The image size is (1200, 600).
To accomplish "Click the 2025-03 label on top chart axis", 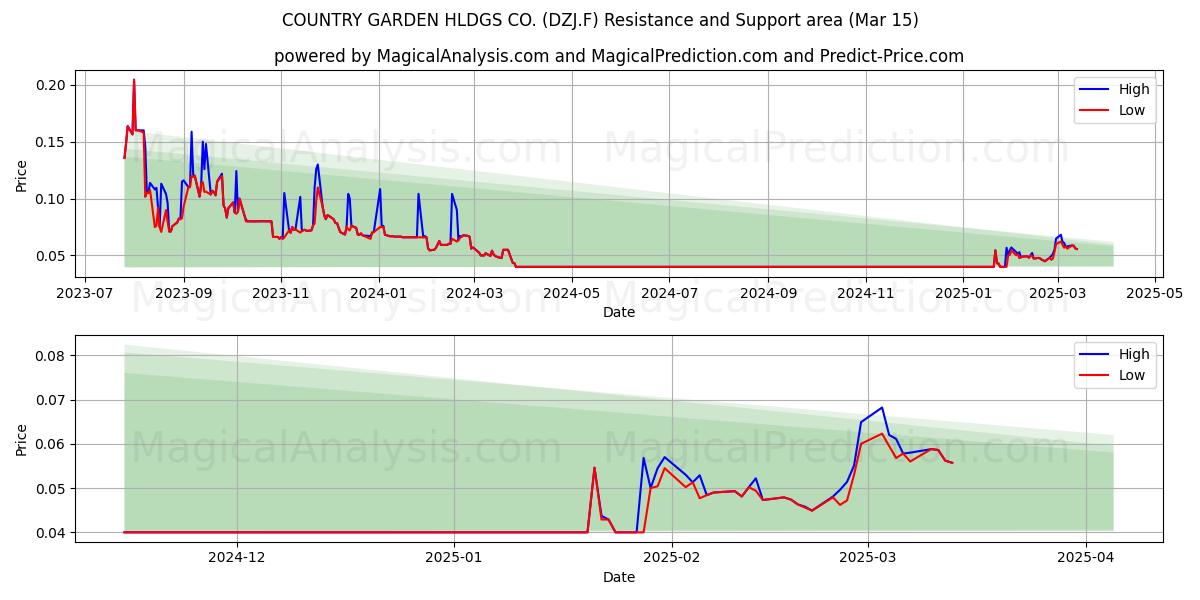I will [x=1059, y=293].
